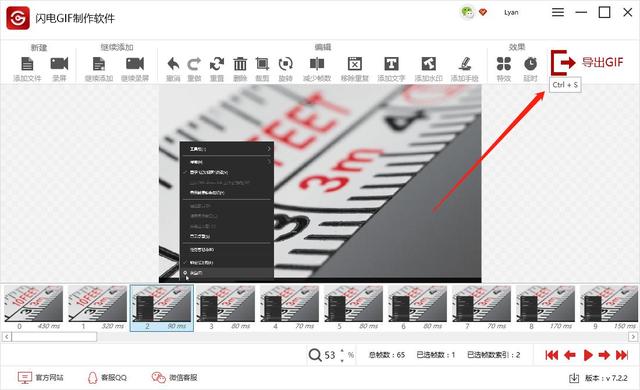Select frame 1 thumbnail (320 ms)
The width and height of the screenshot is (640, 390).
click(x=97, y=308)
